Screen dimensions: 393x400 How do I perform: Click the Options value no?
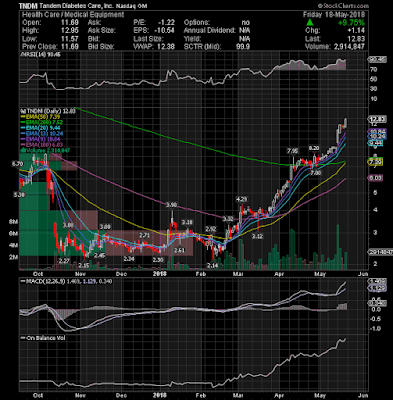click(x=246, y=23)
